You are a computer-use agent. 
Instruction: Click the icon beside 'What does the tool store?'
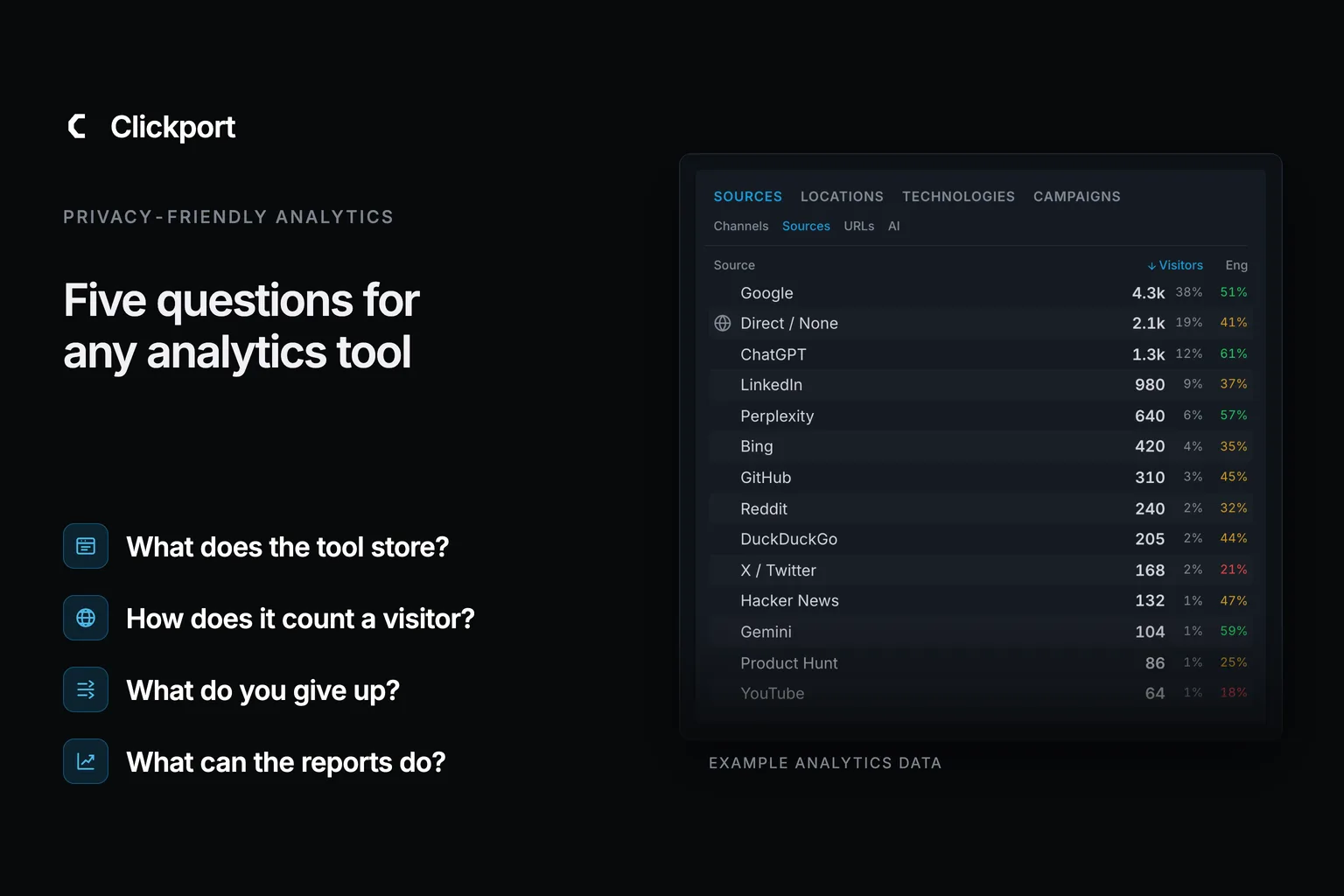pyautogui.click(x=86, y=546)
